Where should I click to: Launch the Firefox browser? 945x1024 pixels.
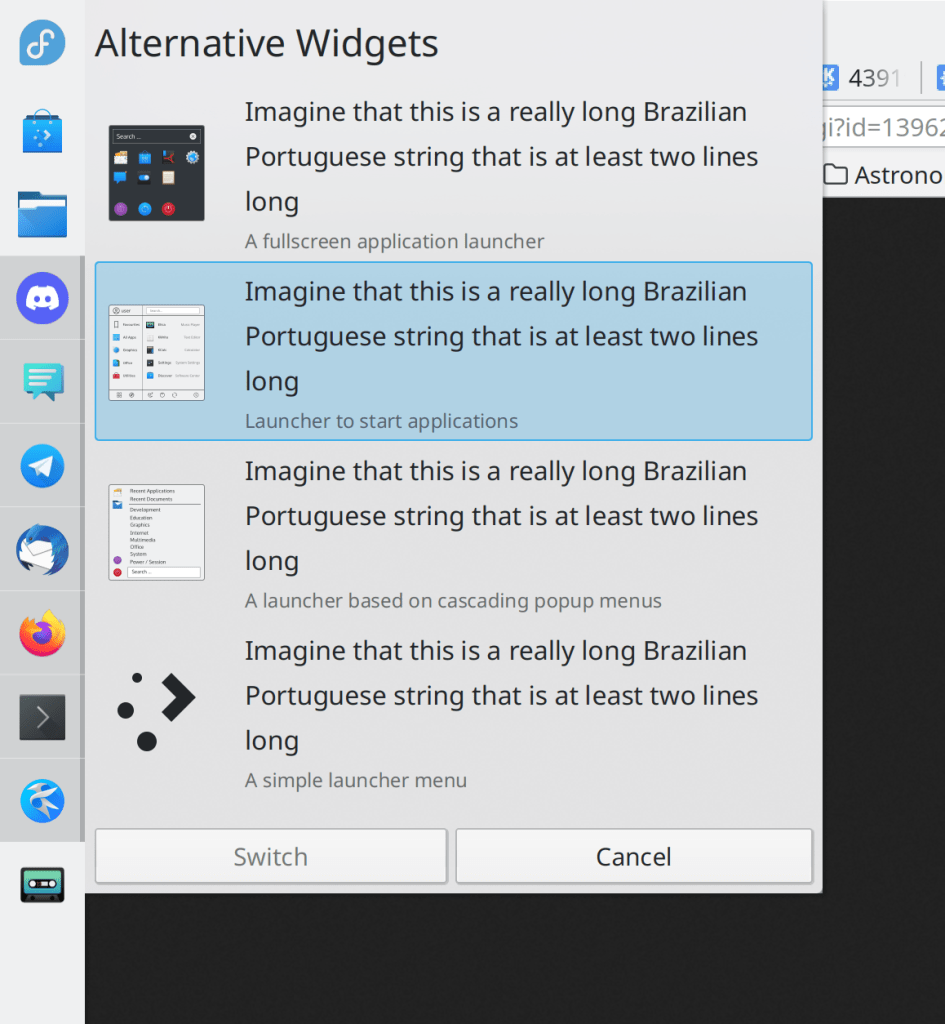click(42, 633)
